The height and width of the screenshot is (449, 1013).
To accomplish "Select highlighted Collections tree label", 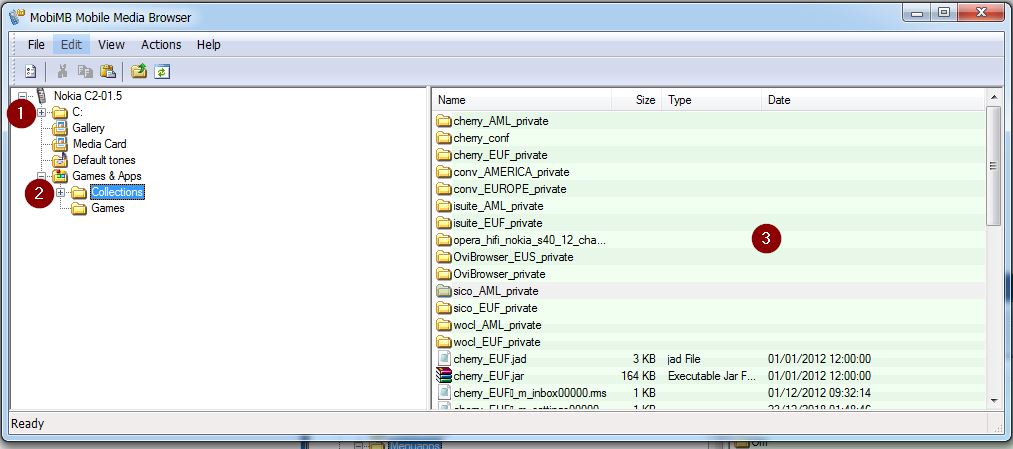I will (117, 192).
